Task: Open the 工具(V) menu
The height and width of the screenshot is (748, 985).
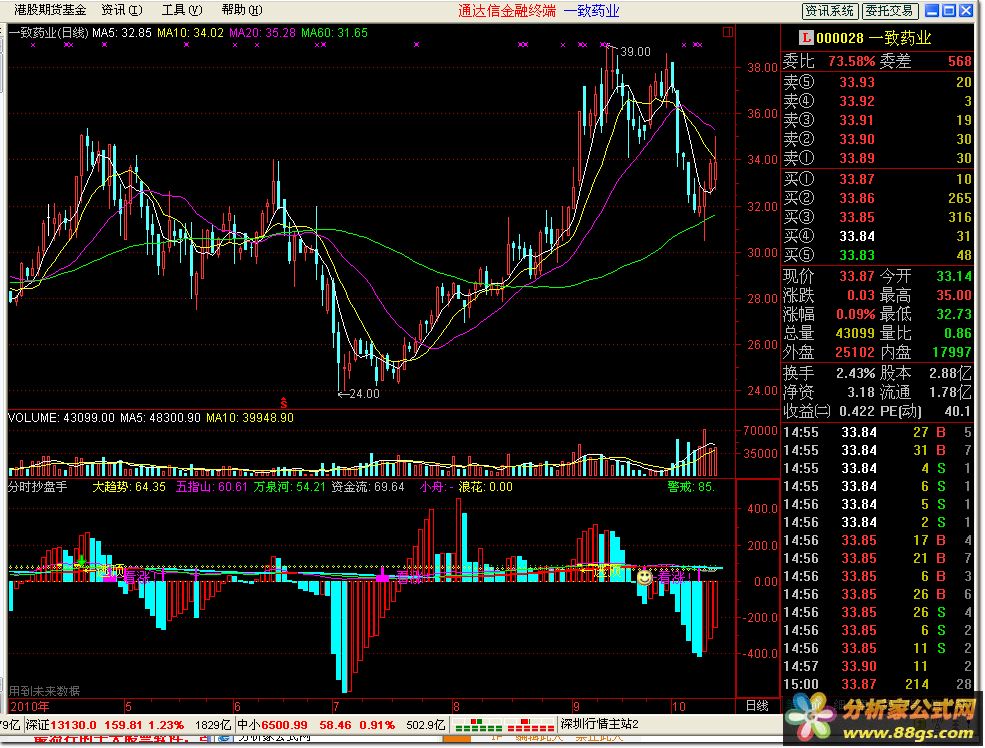Action: pyautogui.click(x=182, y=10)
